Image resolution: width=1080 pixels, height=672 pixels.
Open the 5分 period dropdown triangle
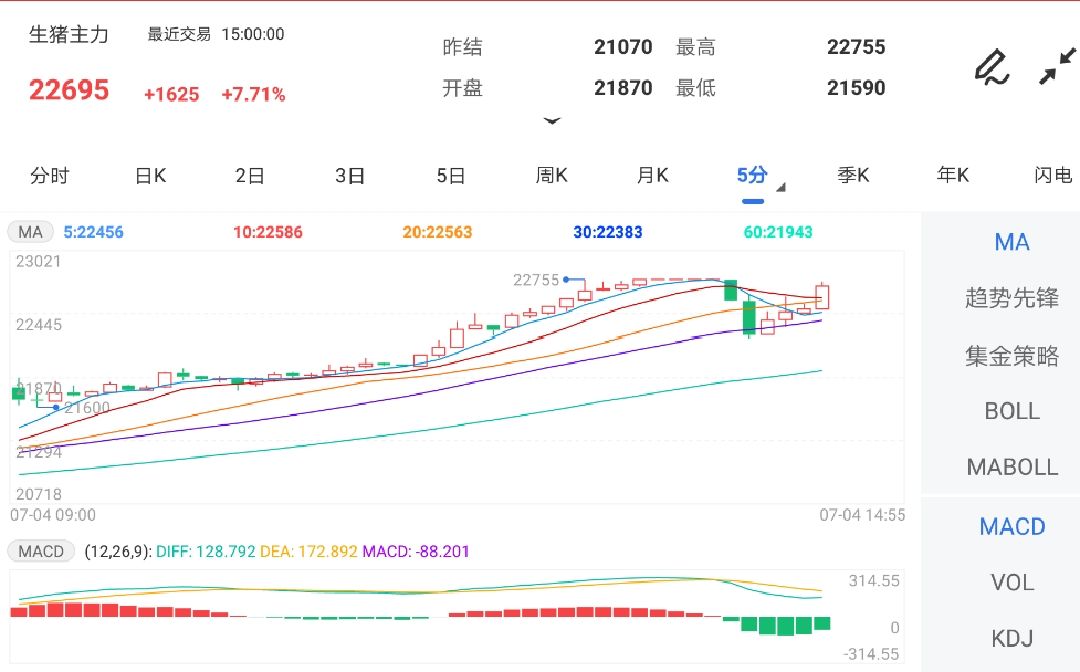click(780, 187)
